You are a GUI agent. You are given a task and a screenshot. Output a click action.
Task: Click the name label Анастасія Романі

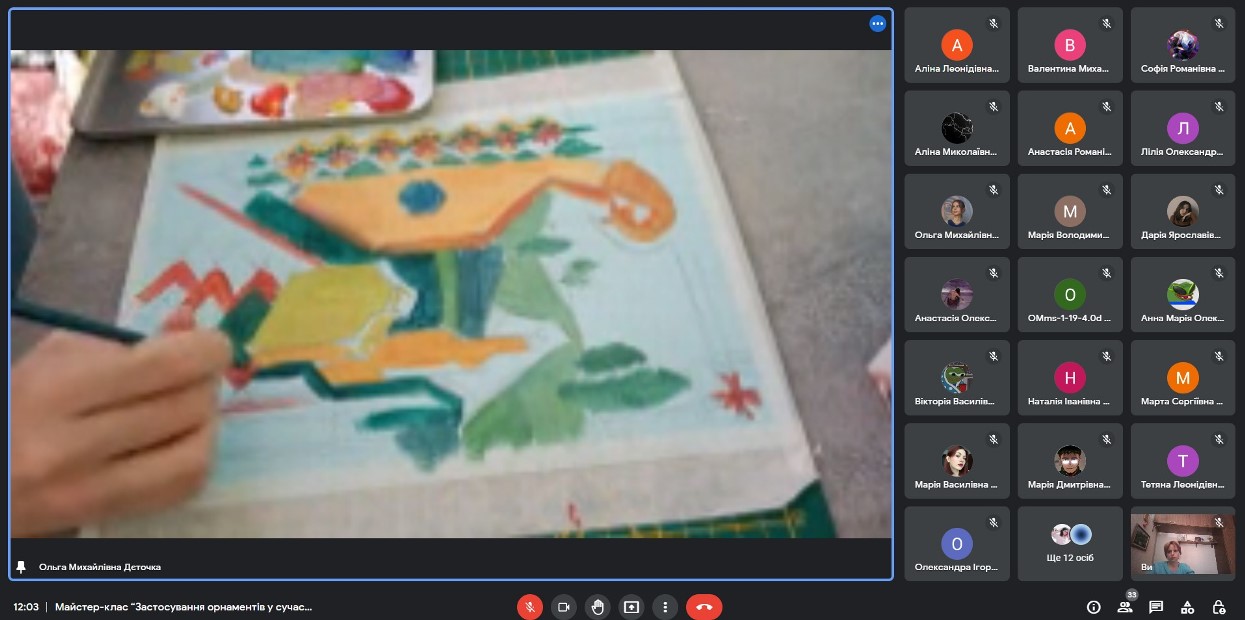(x=1070, y=152)
